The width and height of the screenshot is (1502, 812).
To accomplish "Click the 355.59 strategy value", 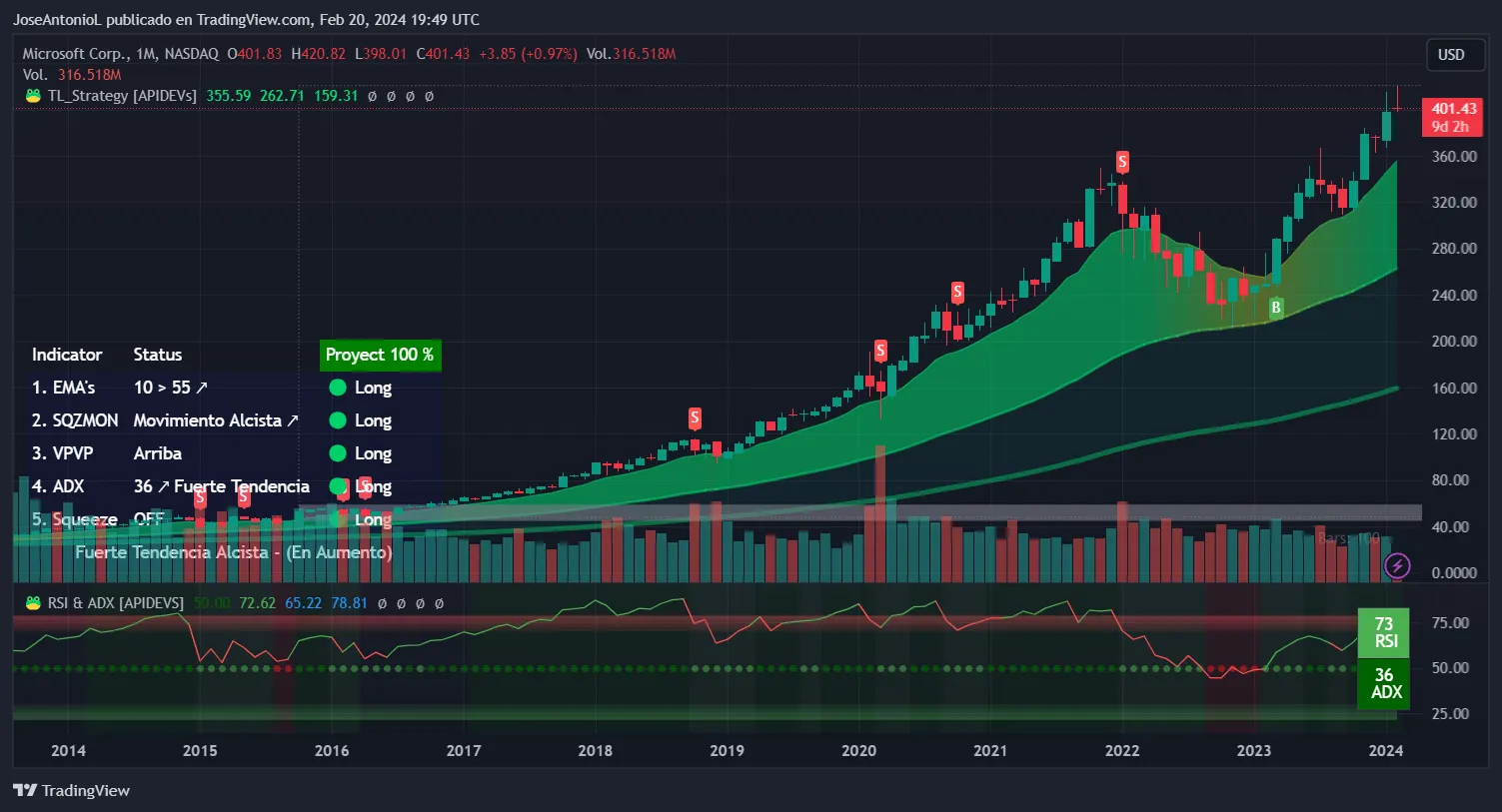I will point(229,96).
